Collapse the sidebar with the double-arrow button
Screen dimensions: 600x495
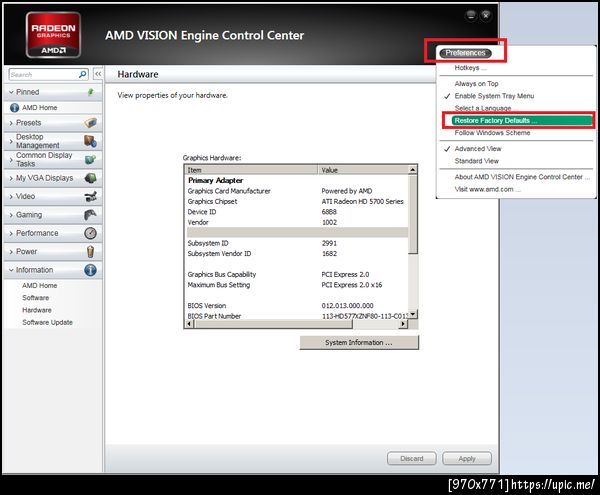pos(98,74)
